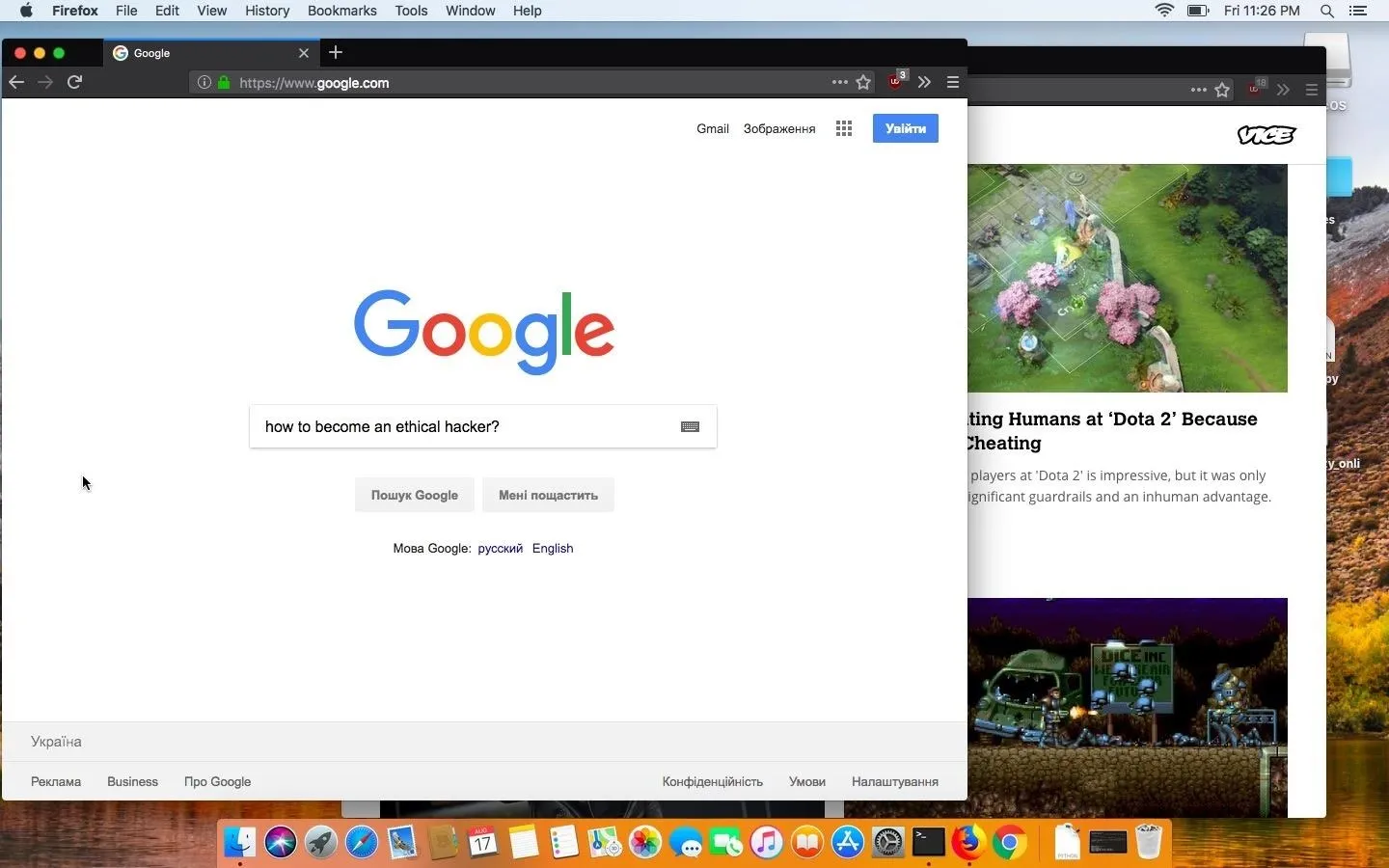Open the Window menu
This screenshot has width=1389, height=868.
click(471, 11)
